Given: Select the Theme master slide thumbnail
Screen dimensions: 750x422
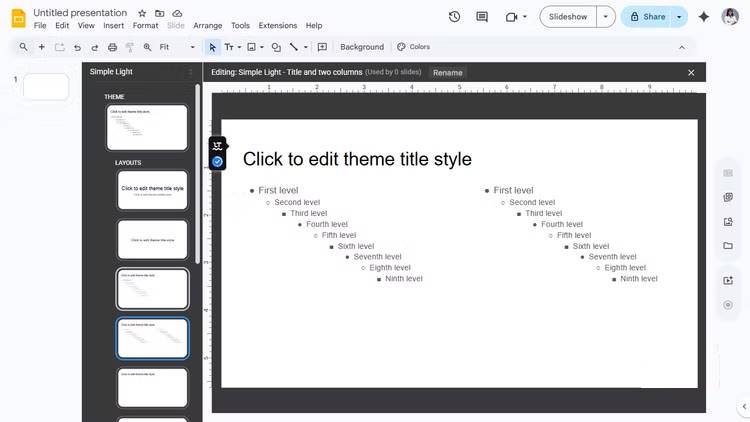Looking at the screenshot, I should click(x=147, y=127).
